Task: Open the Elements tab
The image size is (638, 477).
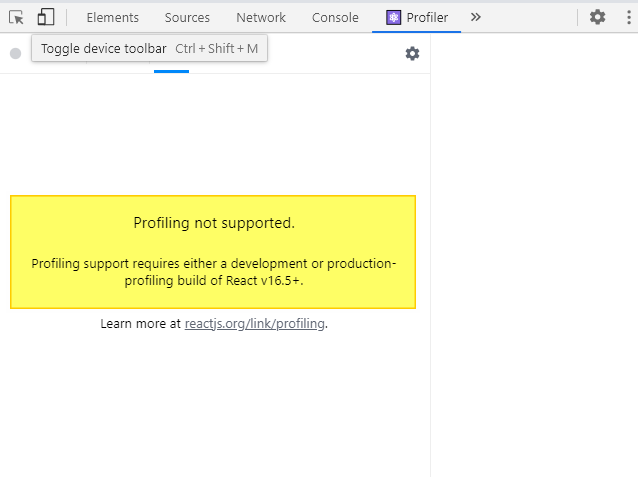Action: click(x=113, y=18)
